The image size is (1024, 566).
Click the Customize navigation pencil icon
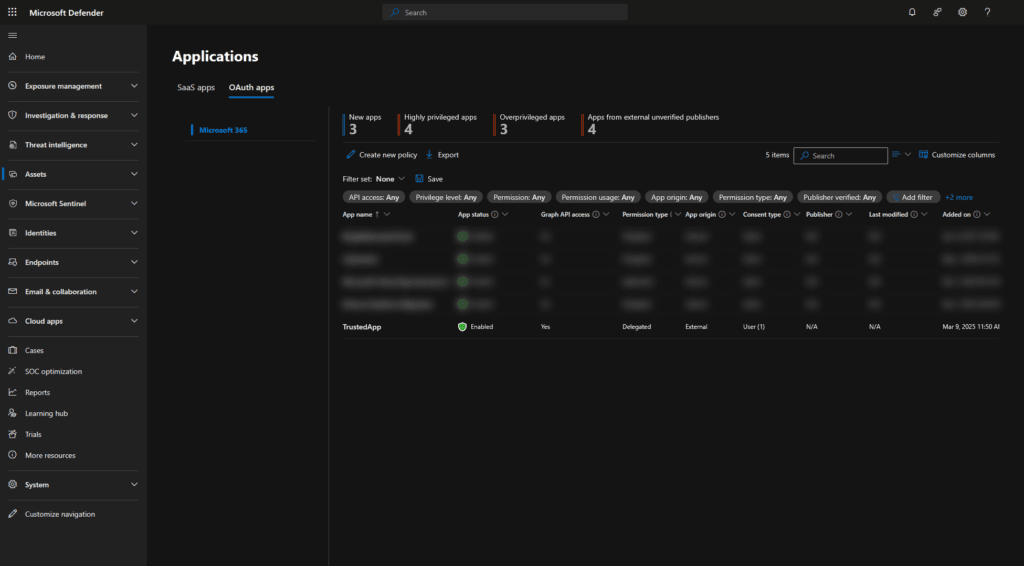(12, 514)
